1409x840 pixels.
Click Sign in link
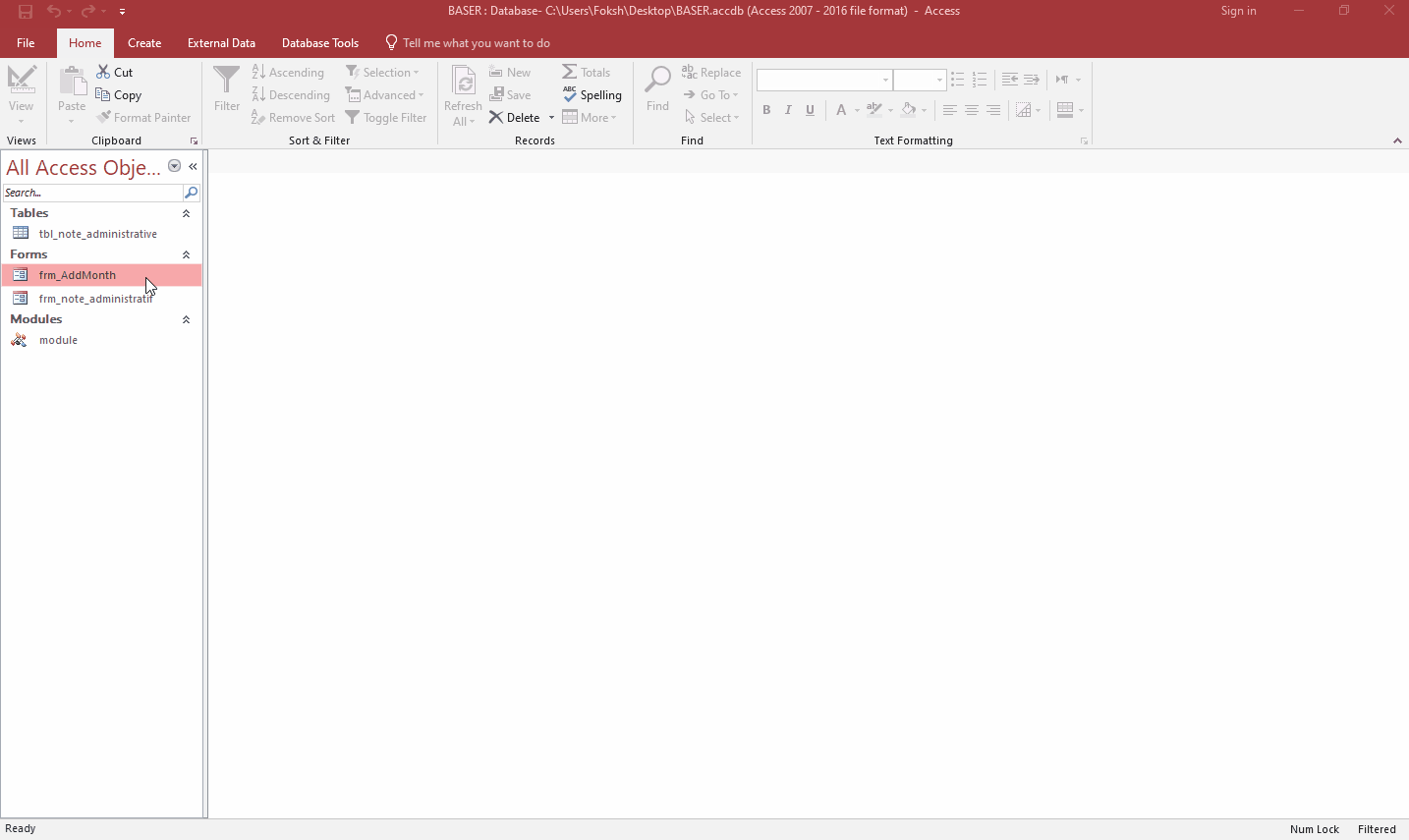coord(1238,11)
